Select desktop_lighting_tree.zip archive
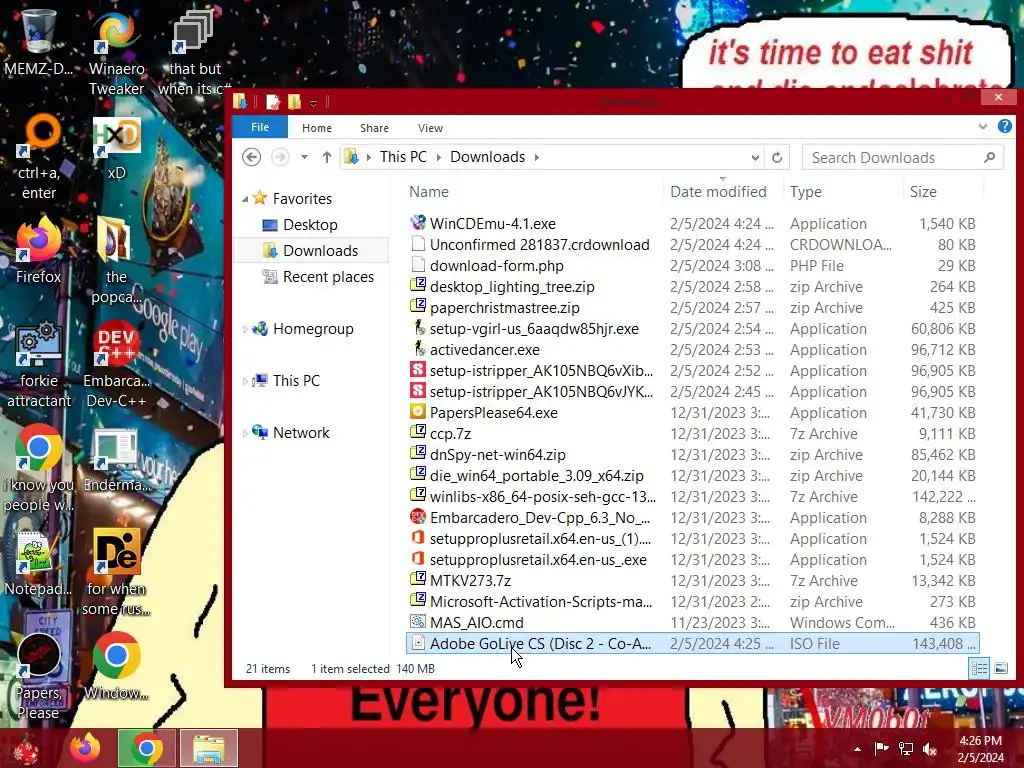 click(x=692, y=287)
